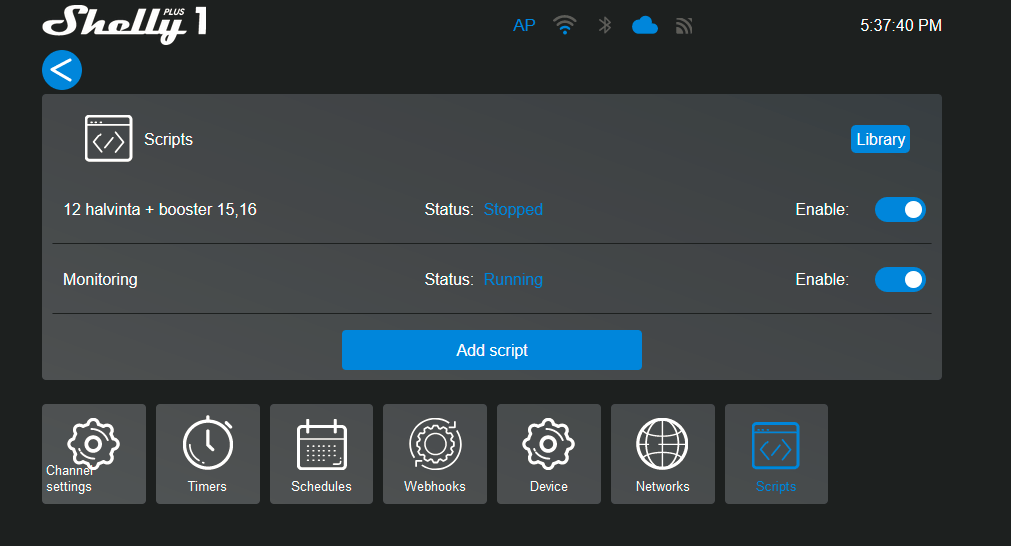Click the RSS-style signal icon in header
The width and height of the screenshot is (1011, 546).
[x=684, y=25]
